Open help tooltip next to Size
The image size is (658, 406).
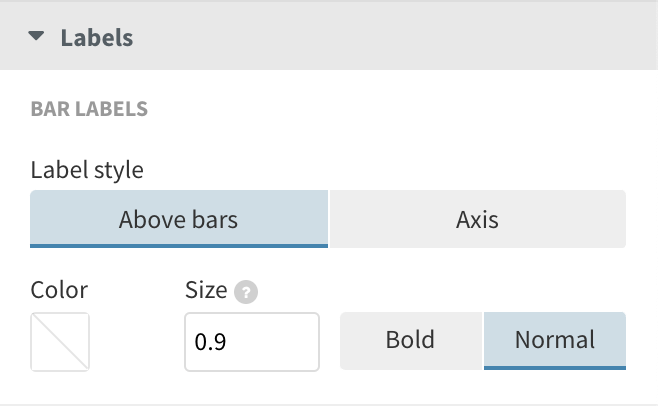(245, 292)
